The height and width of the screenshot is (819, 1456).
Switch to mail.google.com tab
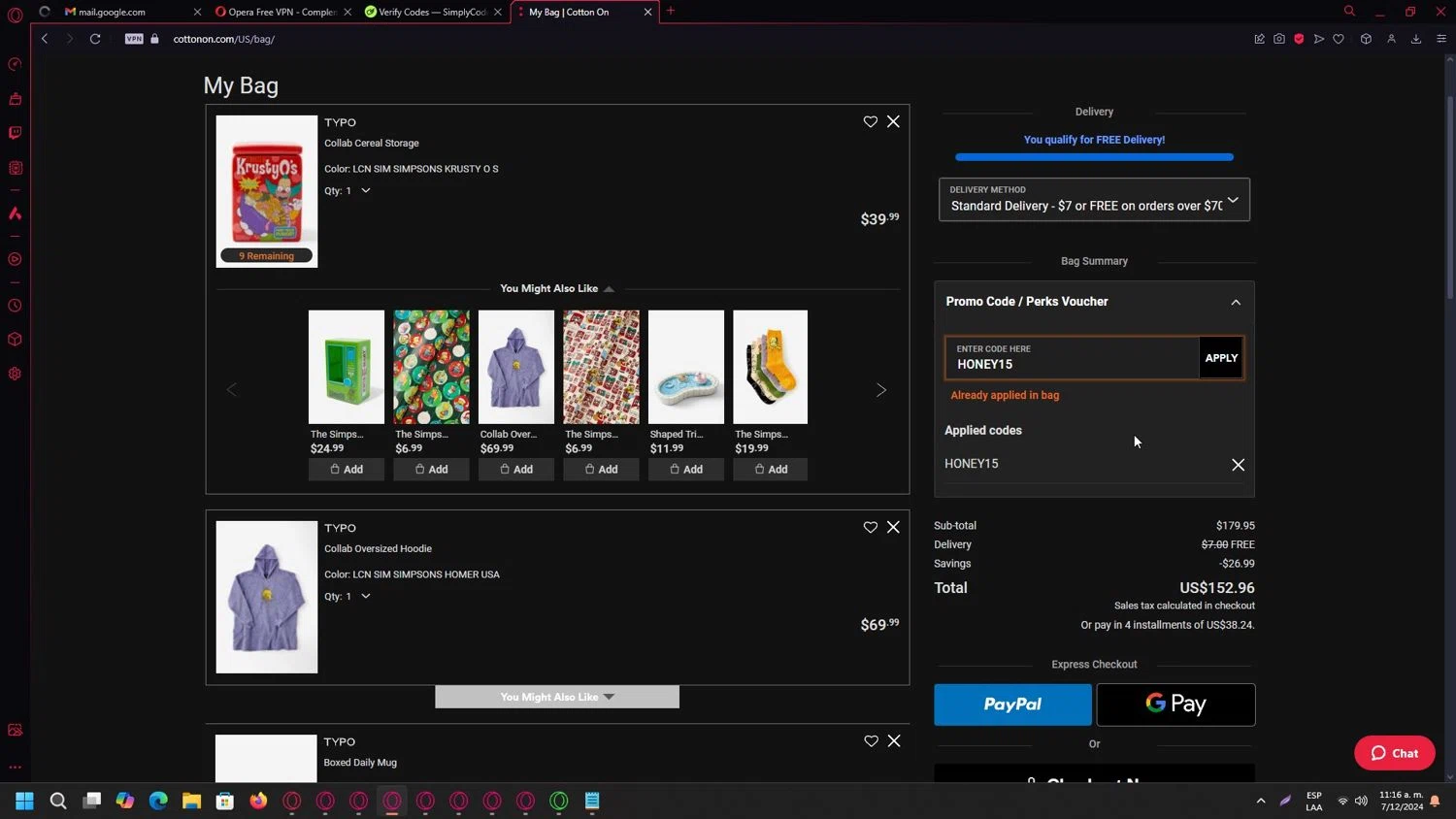[x=112, y=12]
